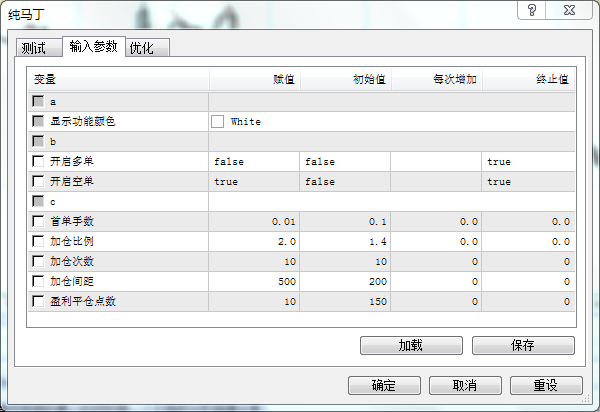Image resolution: width=600 pixels, height=412 pixels.
Task: Select the 输入参数 tab
Action: [93, 47]
